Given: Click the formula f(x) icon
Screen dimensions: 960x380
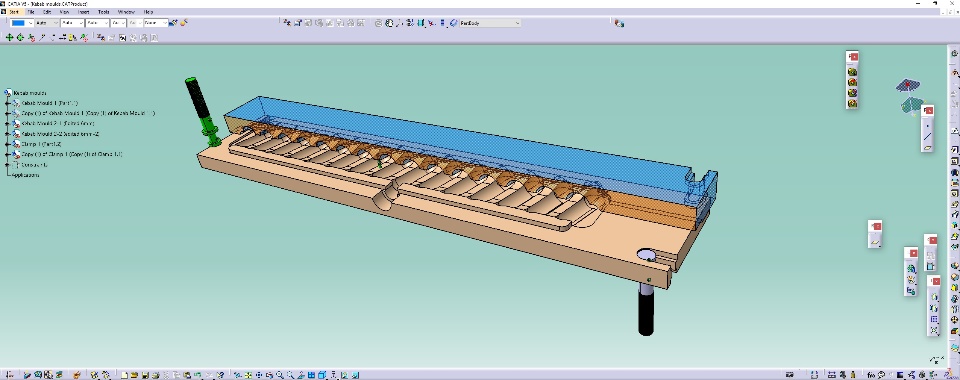Looking at the screenshot, I should 871,375.
